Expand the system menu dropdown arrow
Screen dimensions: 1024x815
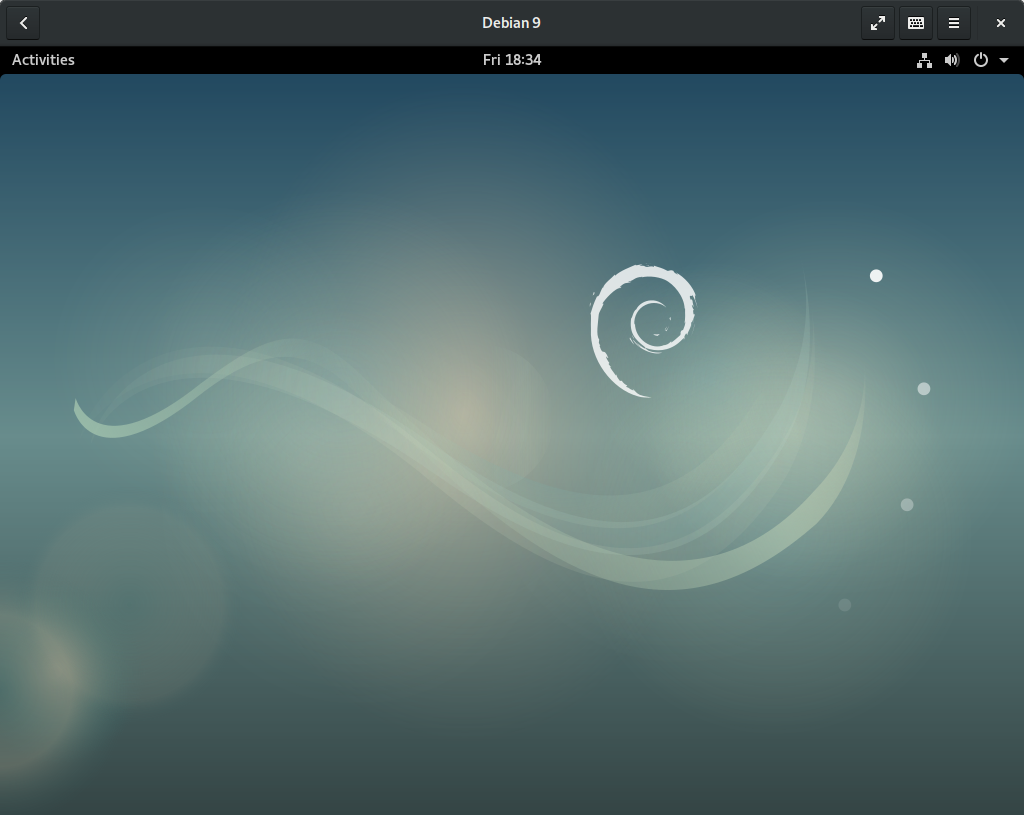coord(1004,60)
